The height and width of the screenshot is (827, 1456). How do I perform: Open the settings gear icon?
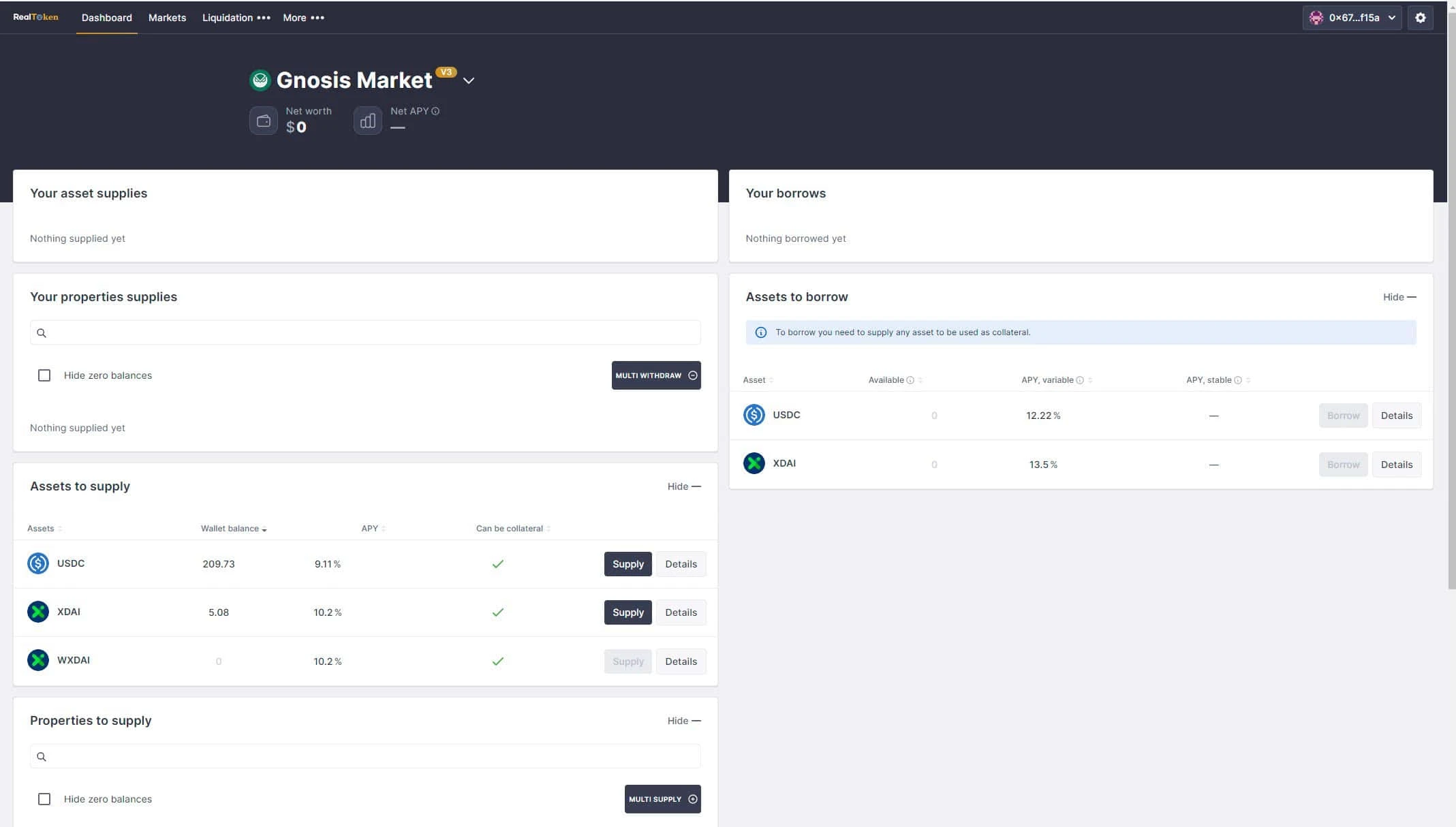(1420, 18)
